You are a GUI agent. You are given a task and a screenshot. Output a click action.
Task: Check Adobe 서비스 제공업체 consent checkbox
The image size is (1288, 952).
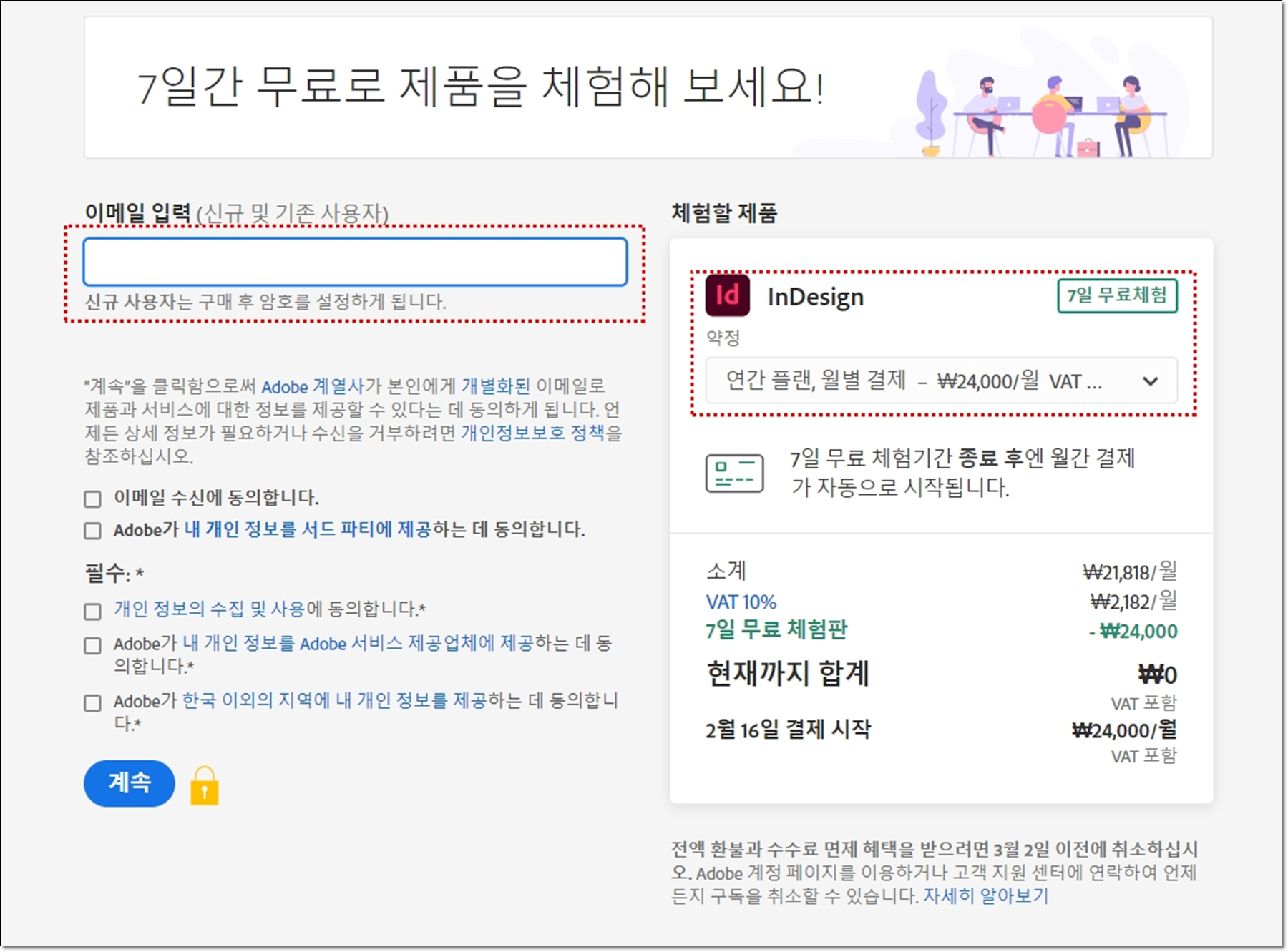[x=92, y=645]
